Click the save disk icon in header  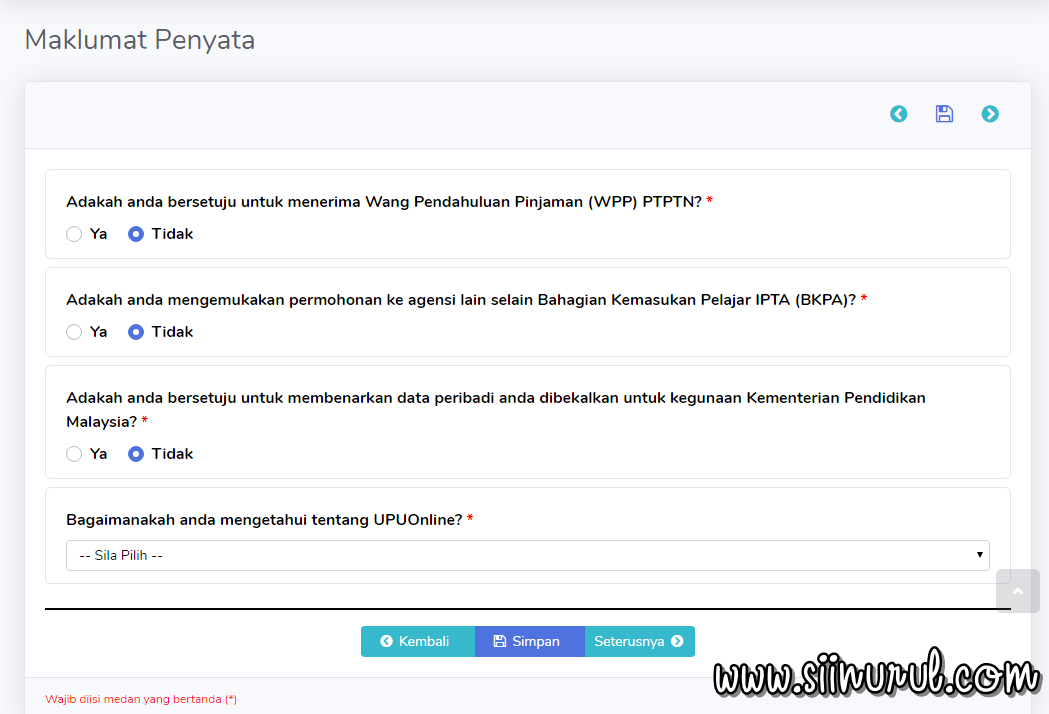point(944,114)
